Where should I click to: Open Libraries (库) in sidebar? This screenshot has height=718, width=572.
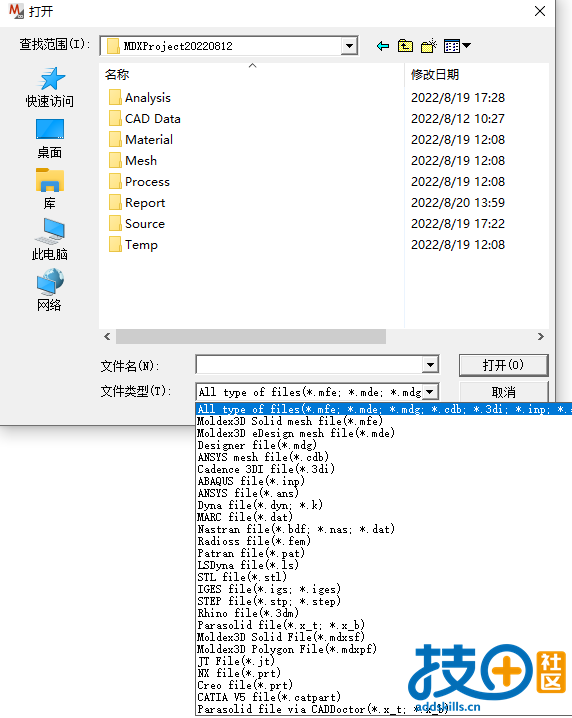coord(50,189)
